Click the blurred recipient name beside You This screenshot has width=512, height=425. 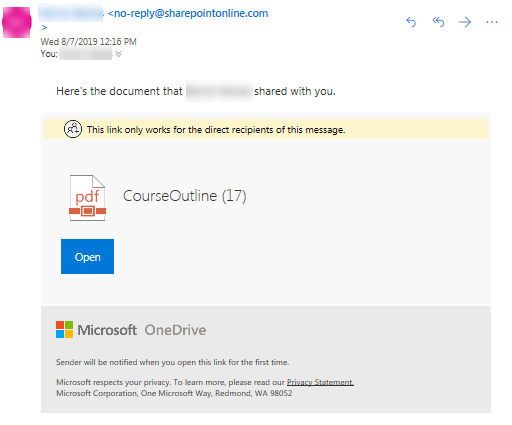pyautogui.click(x=86, y=54)
